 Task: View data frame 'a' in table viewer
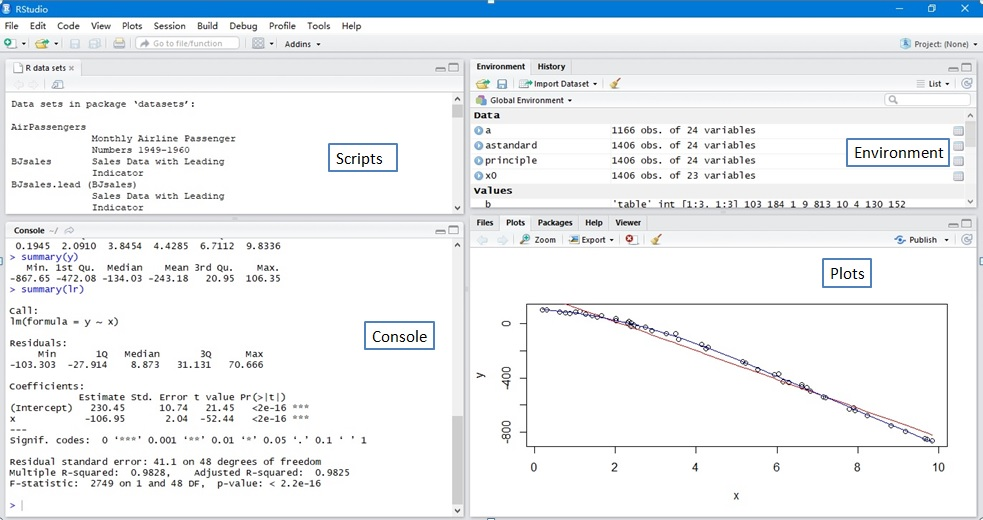click(x=958, y=130)
